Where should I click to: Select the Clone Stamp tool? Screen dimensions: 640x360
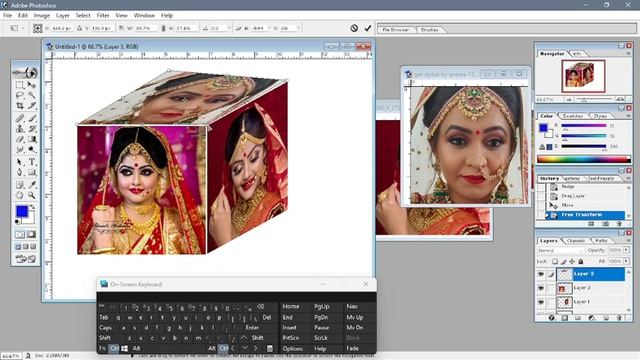click(20, 129)
